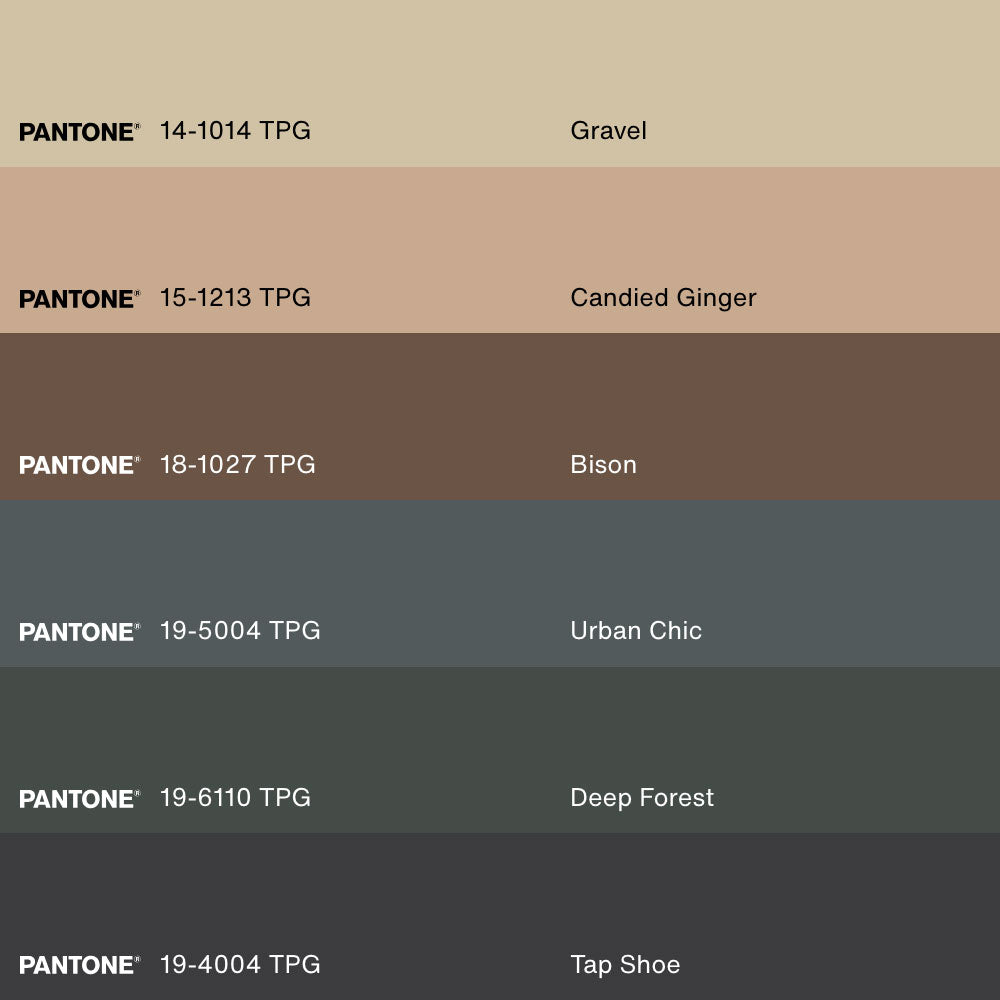
Task: Select the PANTONE logo in the Bison row
Action: [x=79, y=465]
